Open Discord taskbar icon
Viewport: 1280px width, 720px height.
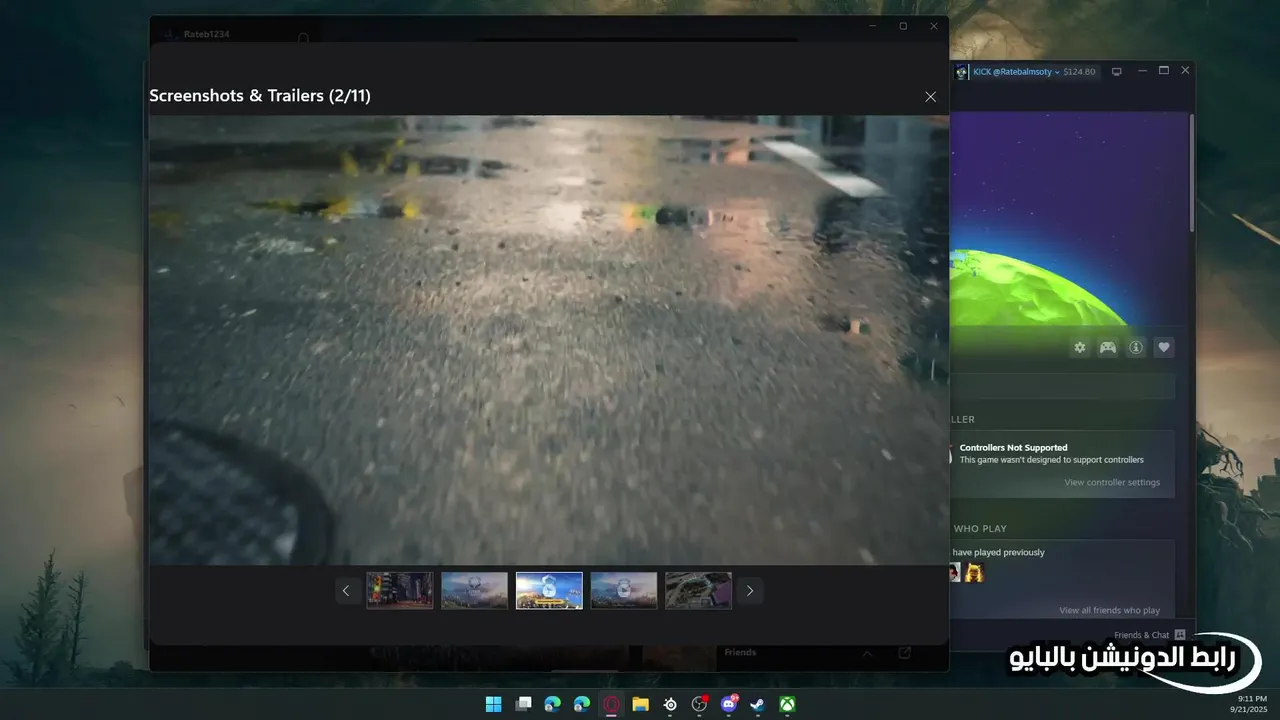729,704
